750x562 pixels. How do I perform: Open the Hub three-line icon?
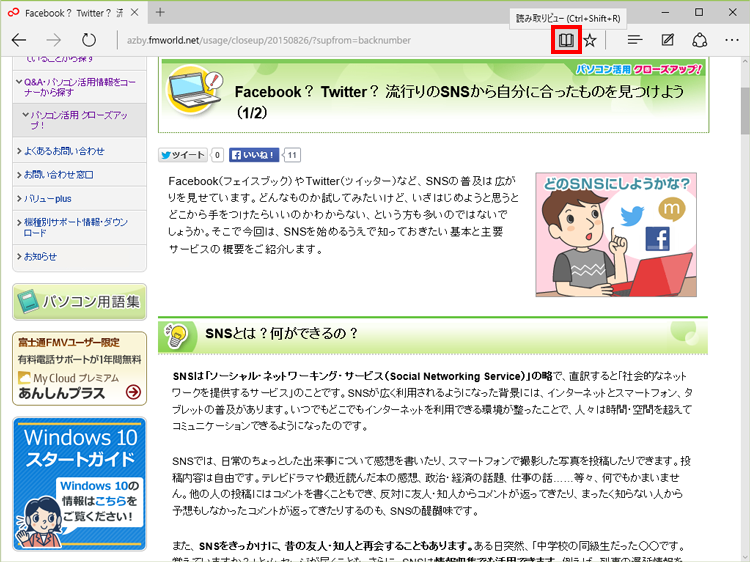(634, 40)
